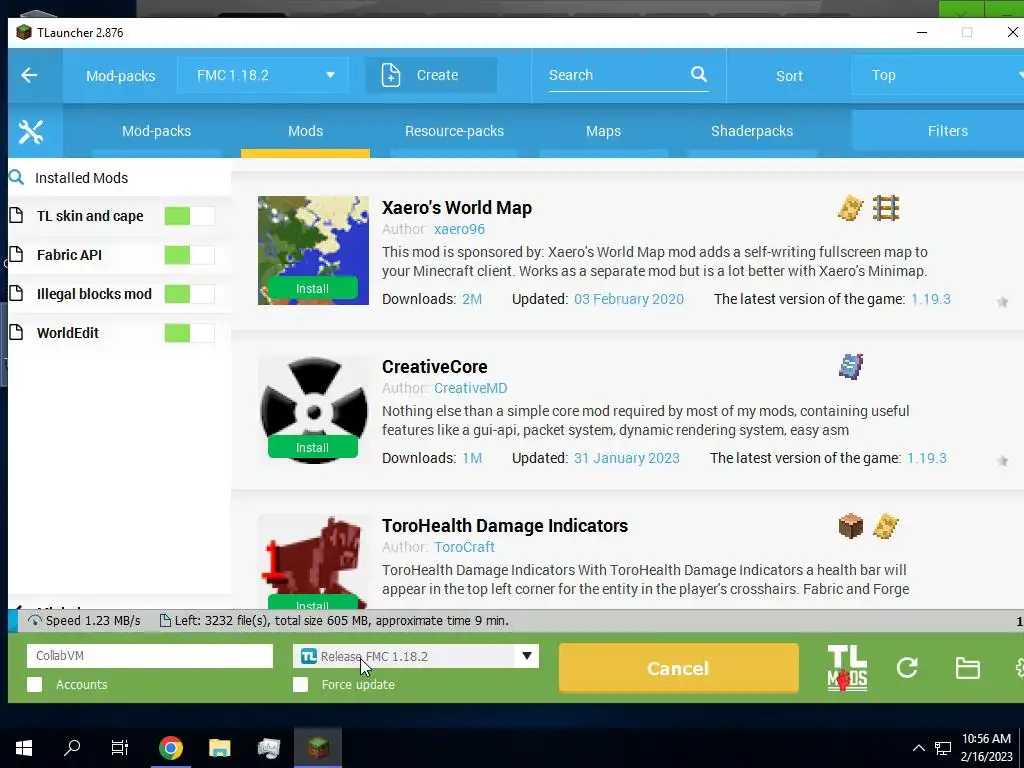The height and width of the screenshot is (768, 1024).
Task: Check the Accounts checkbox
Action: point(35,684)
